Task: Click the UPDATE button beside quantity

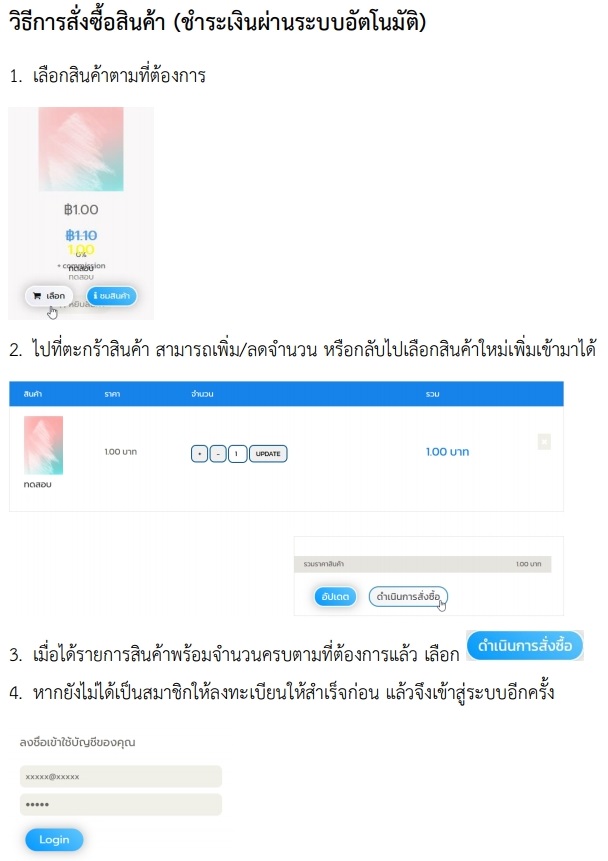Action: click(x=268, y=454)
